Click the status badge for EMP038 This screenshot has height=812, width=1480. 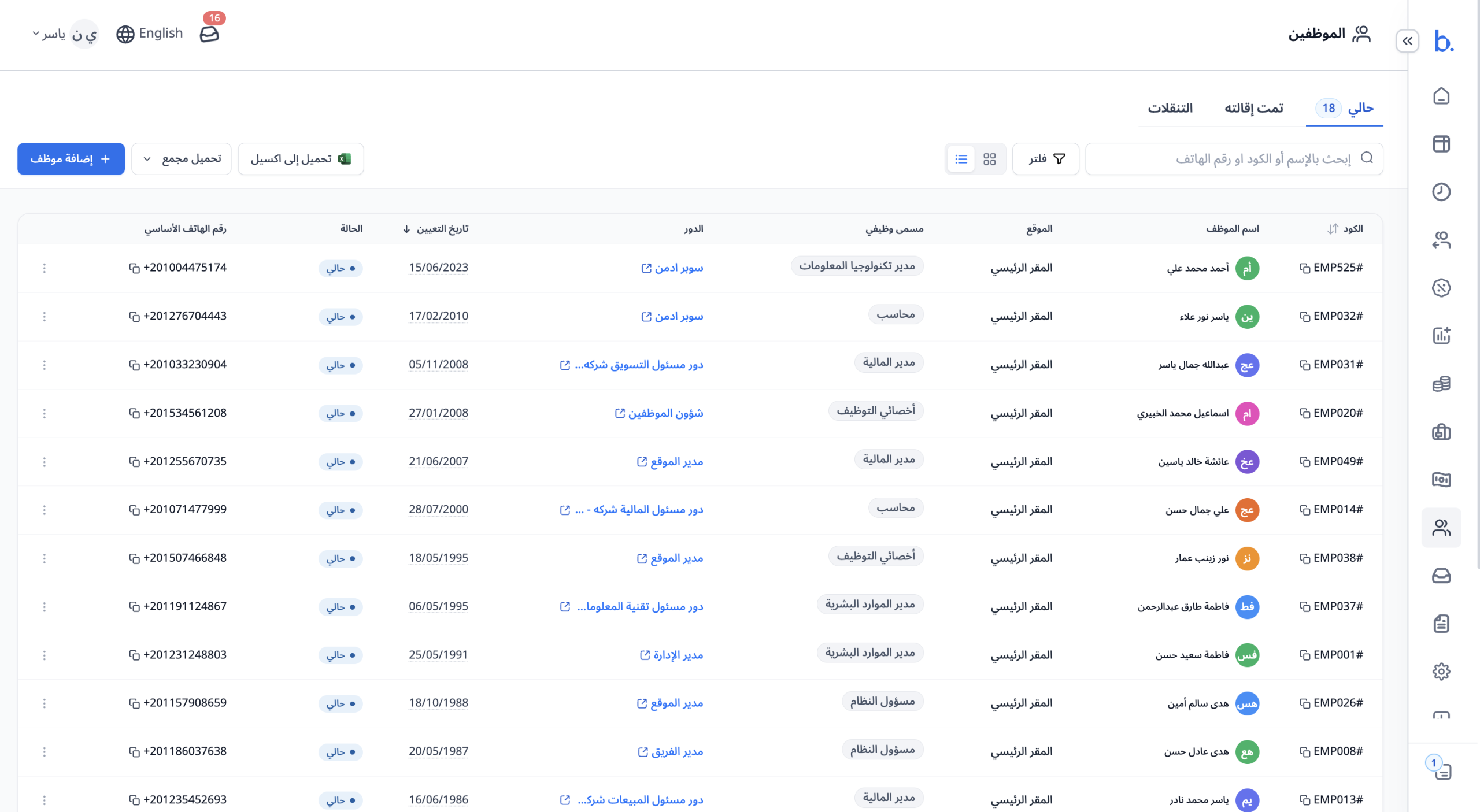coord(341,558)
